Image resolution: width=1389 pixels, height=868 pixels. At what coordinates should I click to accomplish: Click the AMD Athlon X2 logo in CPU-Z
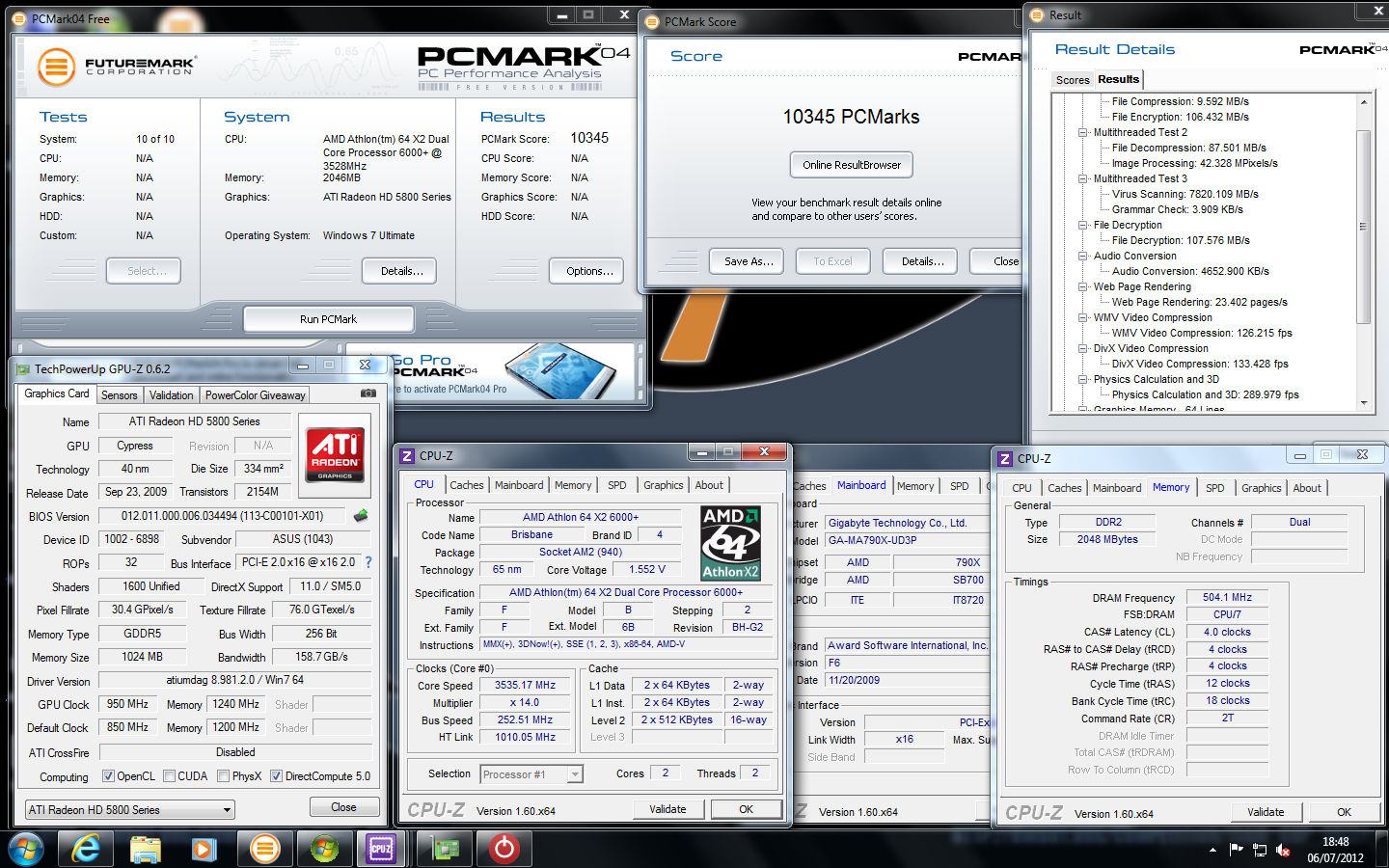pos(730,543)
